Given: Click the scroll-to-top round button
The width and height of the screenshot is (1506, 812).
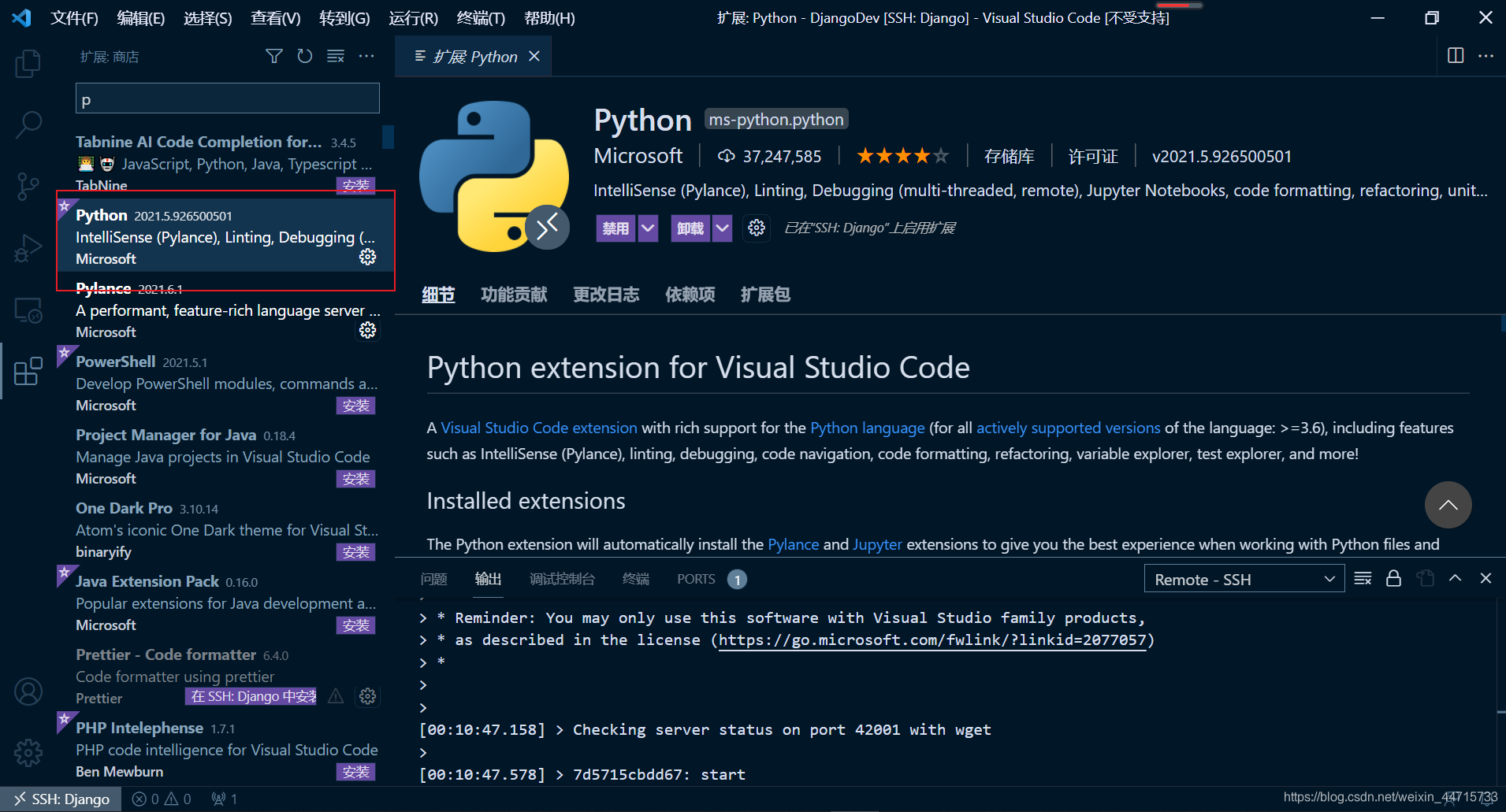Looking at the screenshot, I should tap(1448, 505).
